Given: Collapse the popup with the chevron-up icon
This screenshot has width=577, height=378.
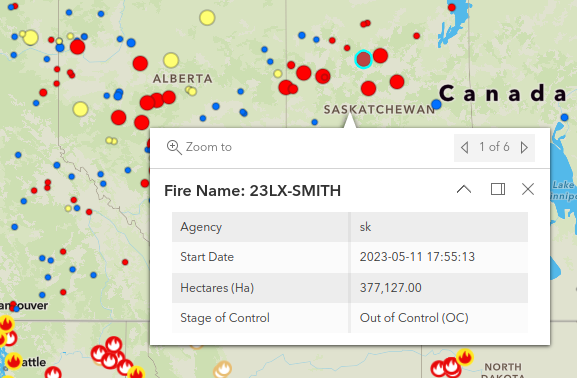Looking at the screenshot, I should pyautogui.click(x=464, y=189).
